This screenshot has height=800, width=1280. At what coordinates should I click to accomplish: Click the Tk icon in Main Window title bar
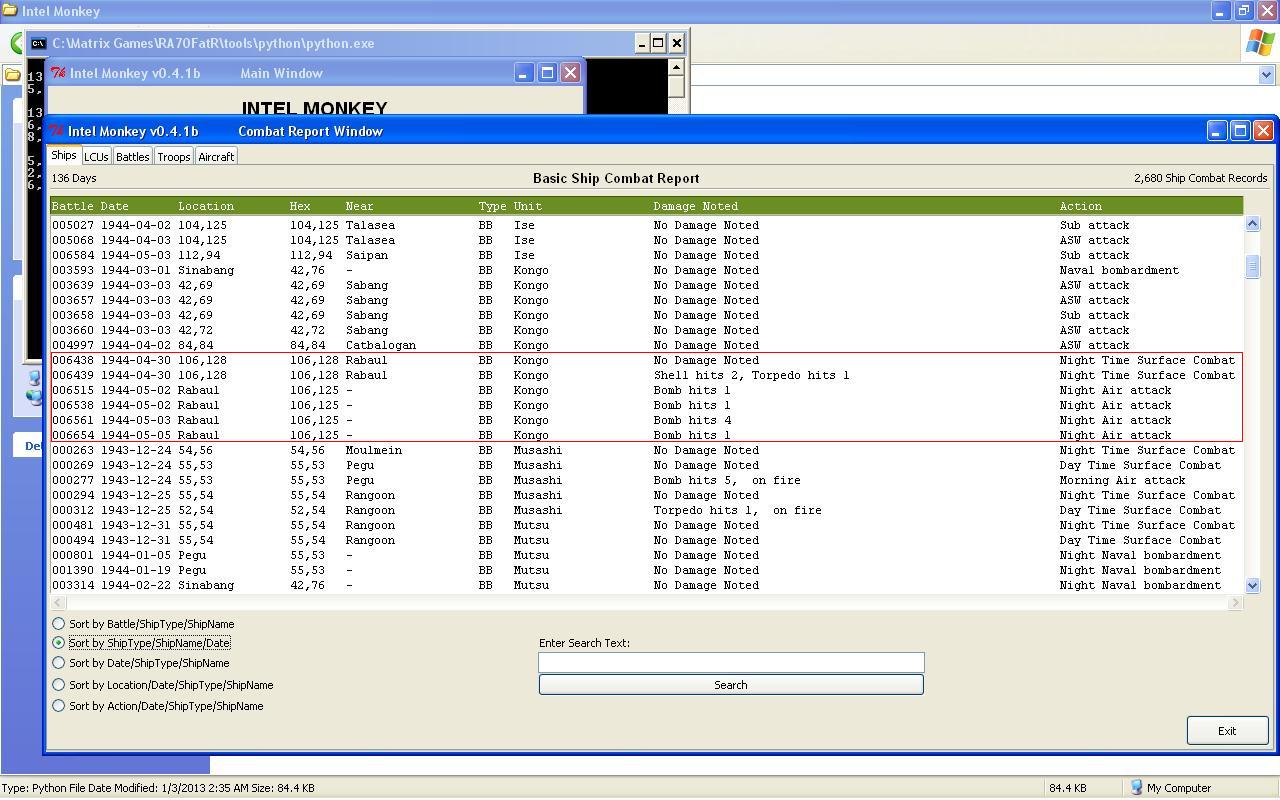click(59, 73)
